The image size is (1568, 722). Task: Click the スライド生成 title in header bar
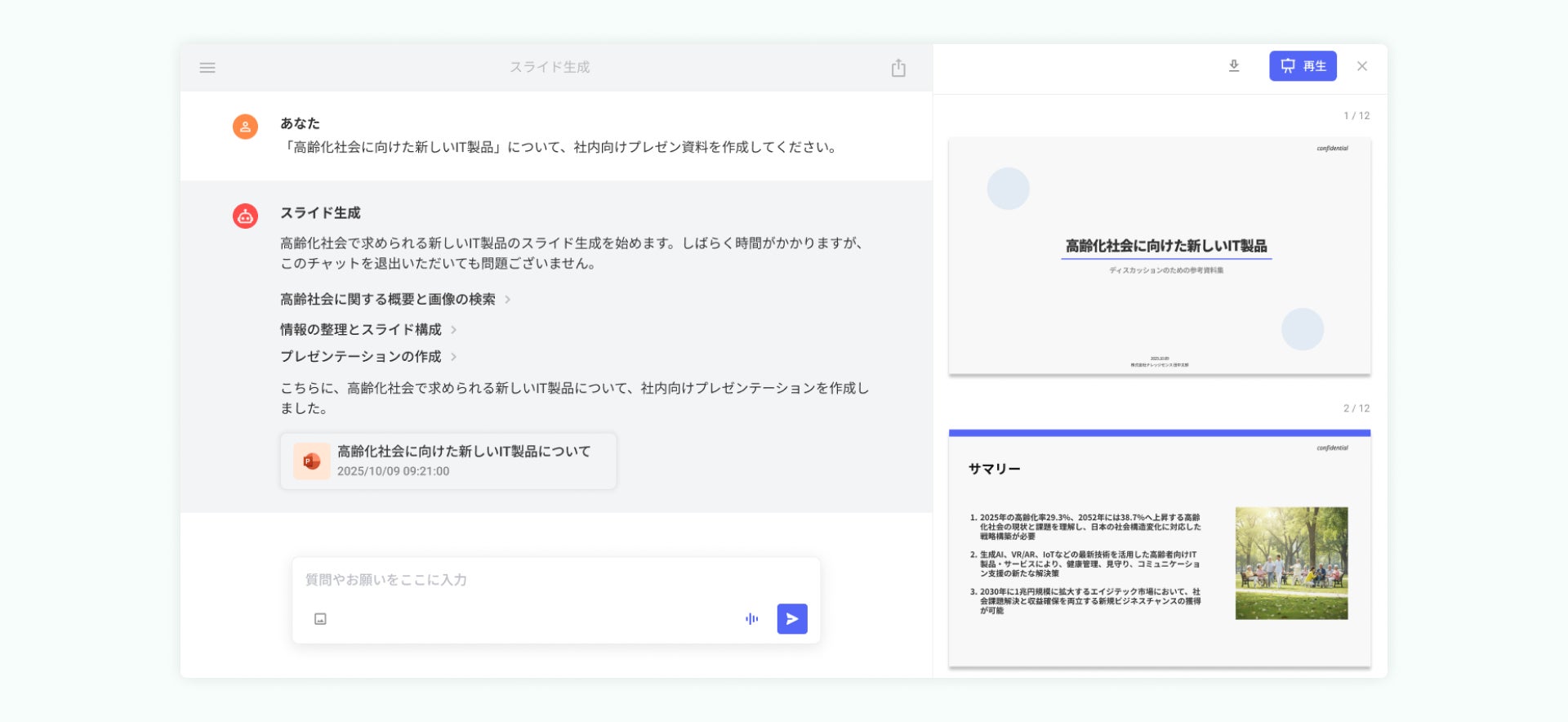click(550, 67)
